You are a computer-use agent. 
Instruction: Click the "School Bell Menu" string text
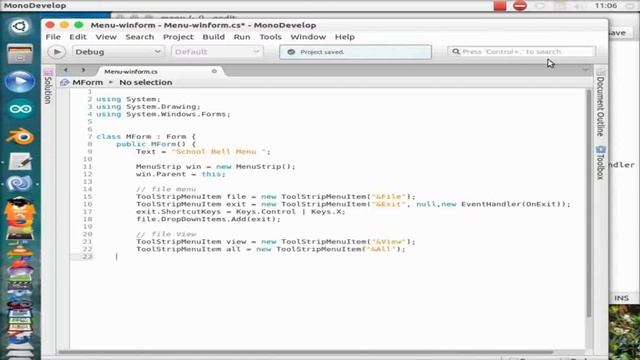220,151
